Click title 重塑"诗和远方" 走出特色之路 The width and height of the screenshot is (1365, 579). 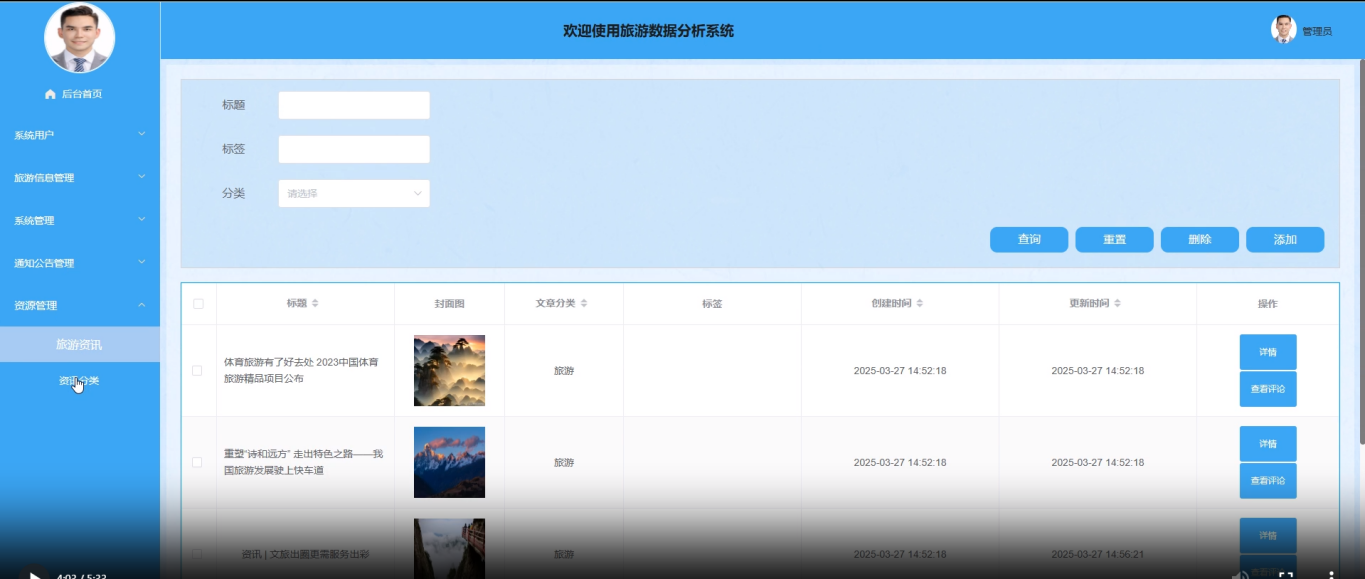[x=303, y=462]
